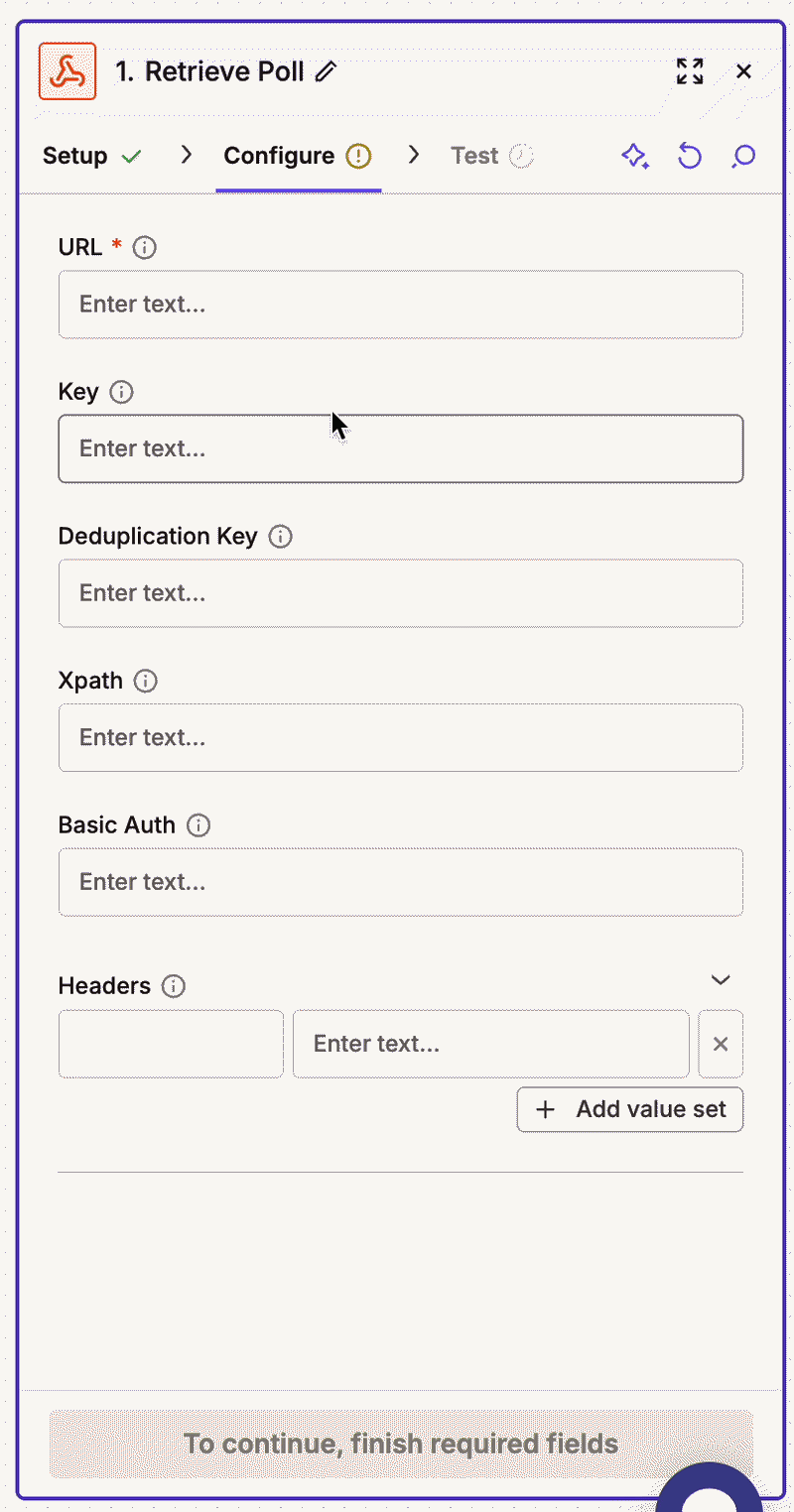This screenshot has width=794, height=1512.
Task: Click the undo refresh fields icon
Action: coord(689,156)
